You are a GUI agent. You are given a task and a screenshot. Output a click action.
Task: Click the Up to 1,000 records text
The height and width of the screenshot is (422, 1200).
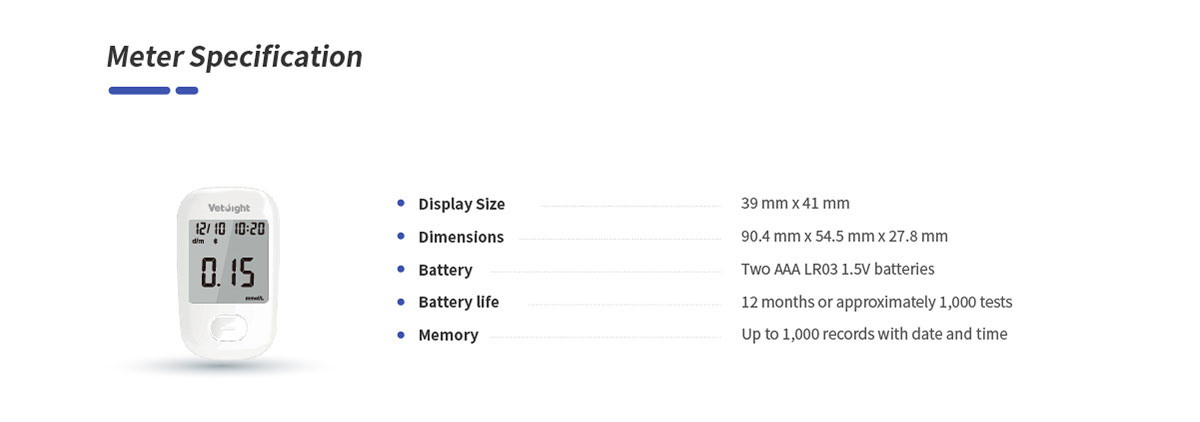click(874, 334)
